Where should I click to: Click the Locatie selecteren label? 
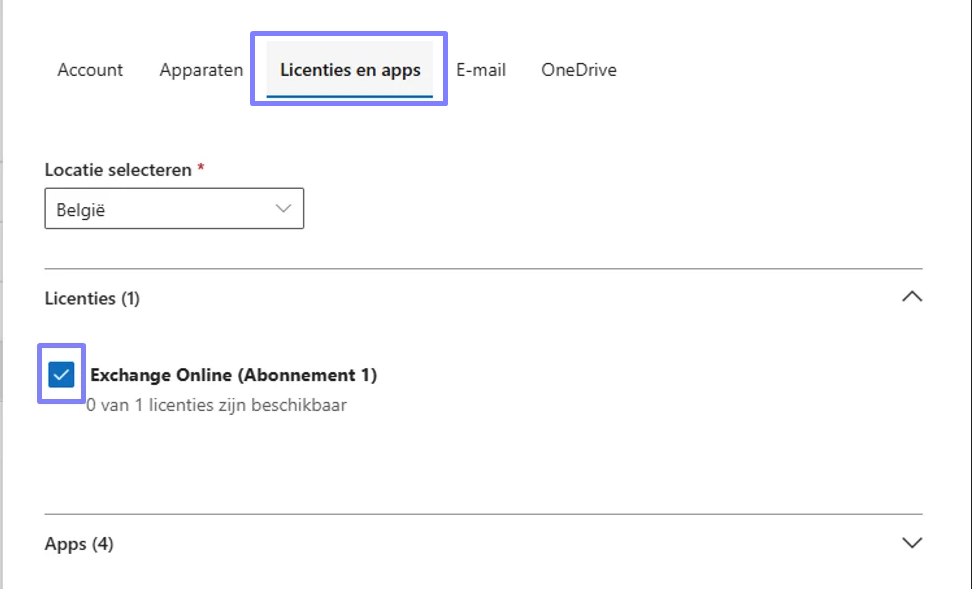pyautogui.click(x=118, y=169)
